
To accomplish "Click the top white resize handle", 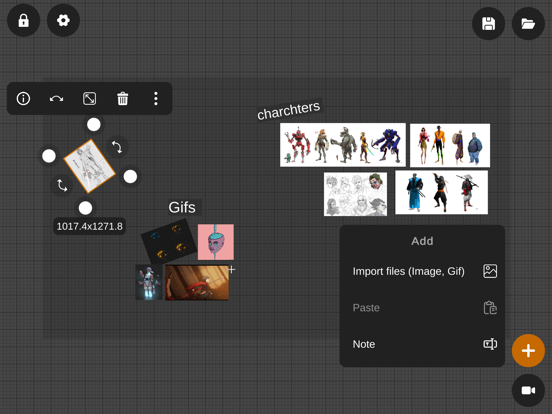I will tap(94, 125).
